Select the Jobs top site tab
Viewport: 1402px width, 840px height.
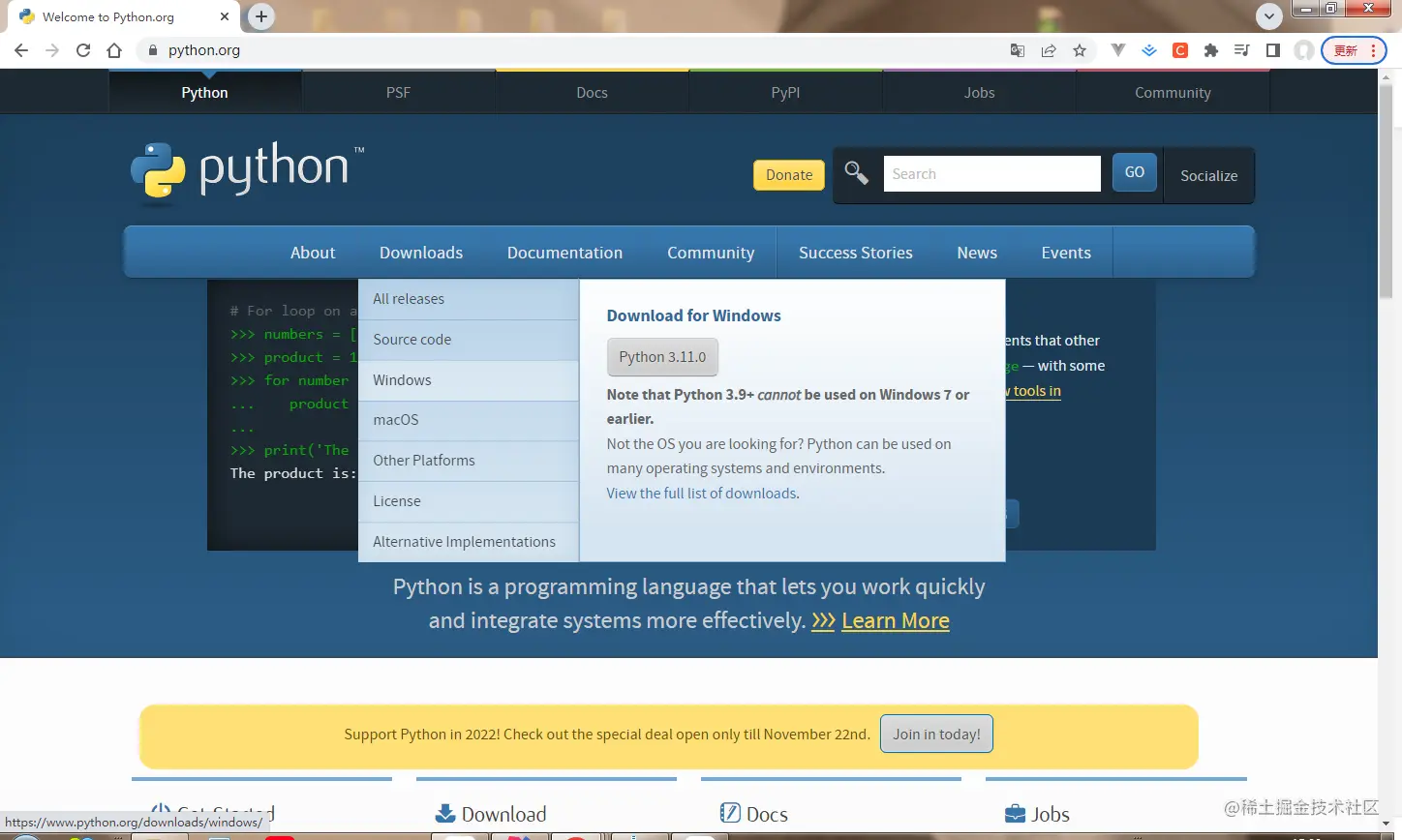click(x=979, y=92)
